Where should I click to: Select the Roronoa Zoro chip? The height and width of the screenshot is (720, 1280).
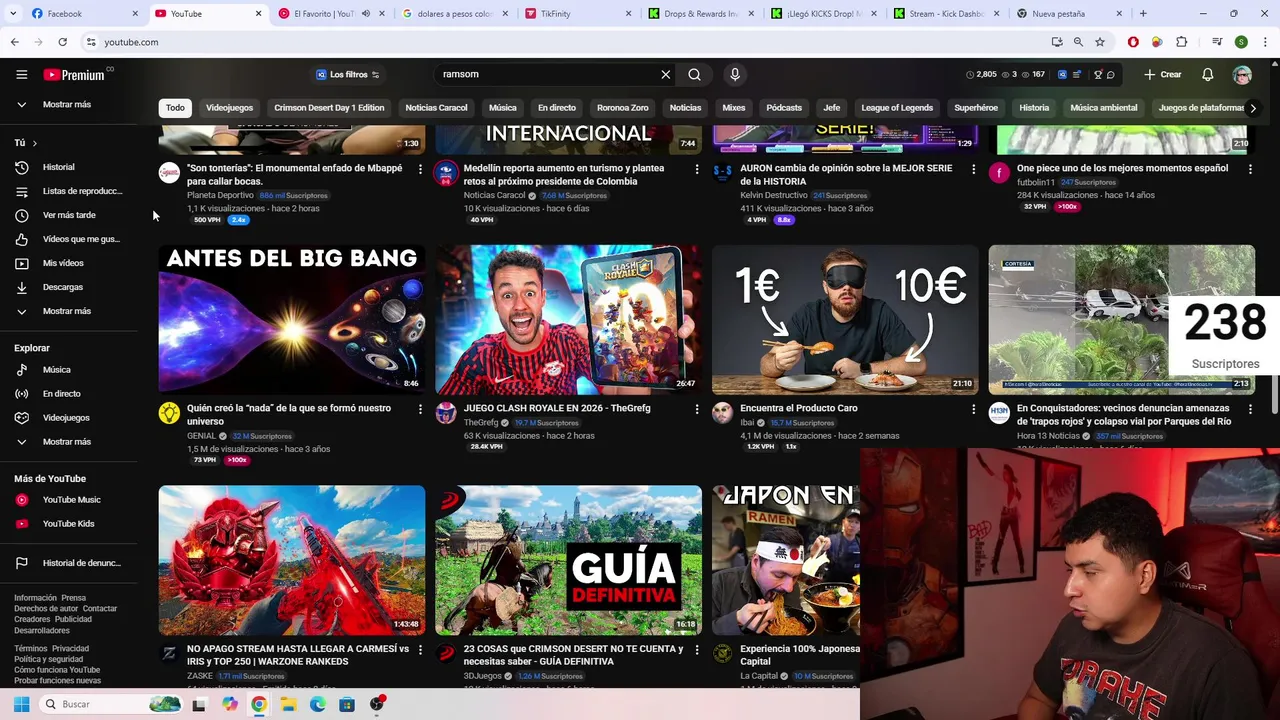coord(623,108)
